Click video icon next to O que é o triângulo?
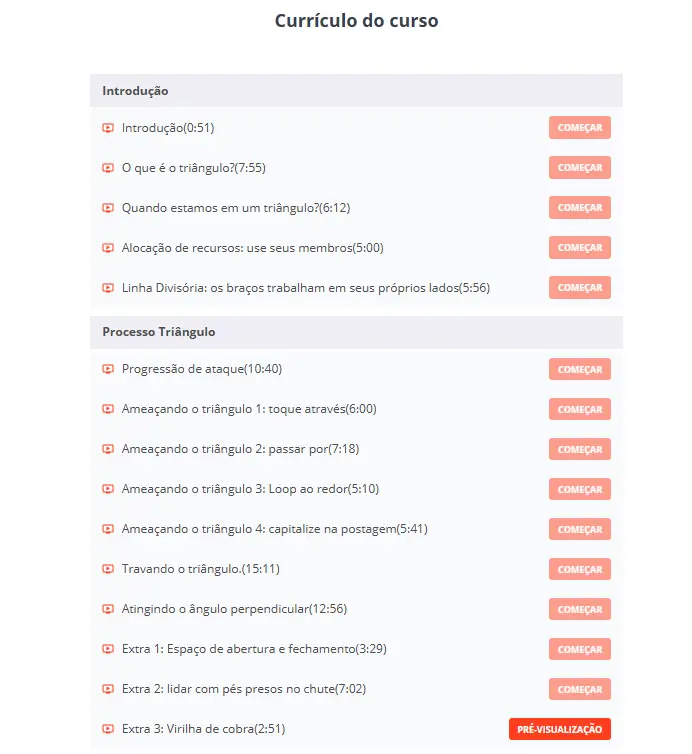The height and width of the screenshot is (754, 692). 108,168
